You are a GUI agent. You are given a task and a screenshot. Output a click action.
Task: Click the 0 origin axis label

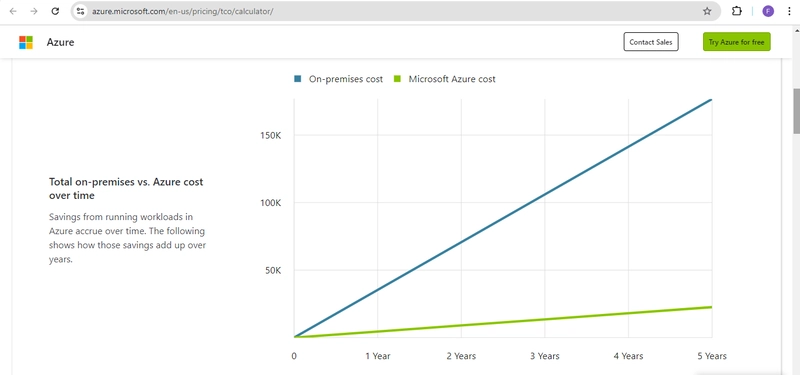click(294, 356)
